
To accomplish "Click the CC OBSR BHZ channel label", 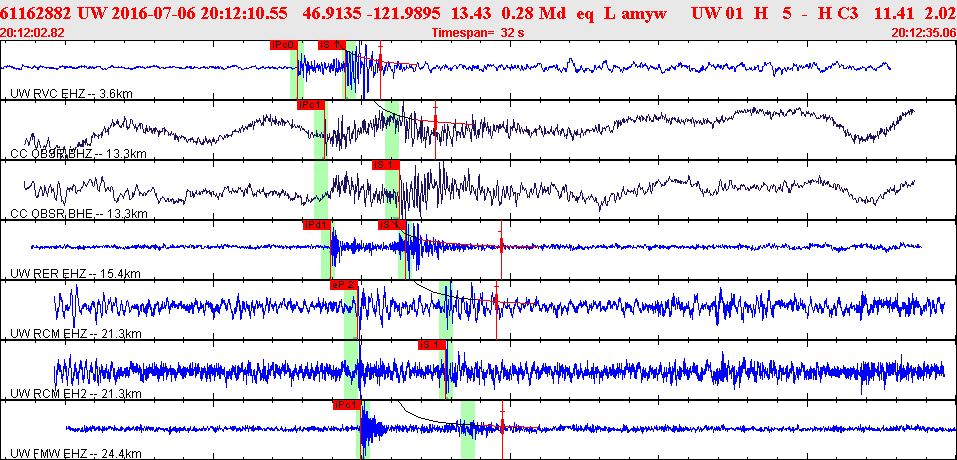I will coord(79,154).
